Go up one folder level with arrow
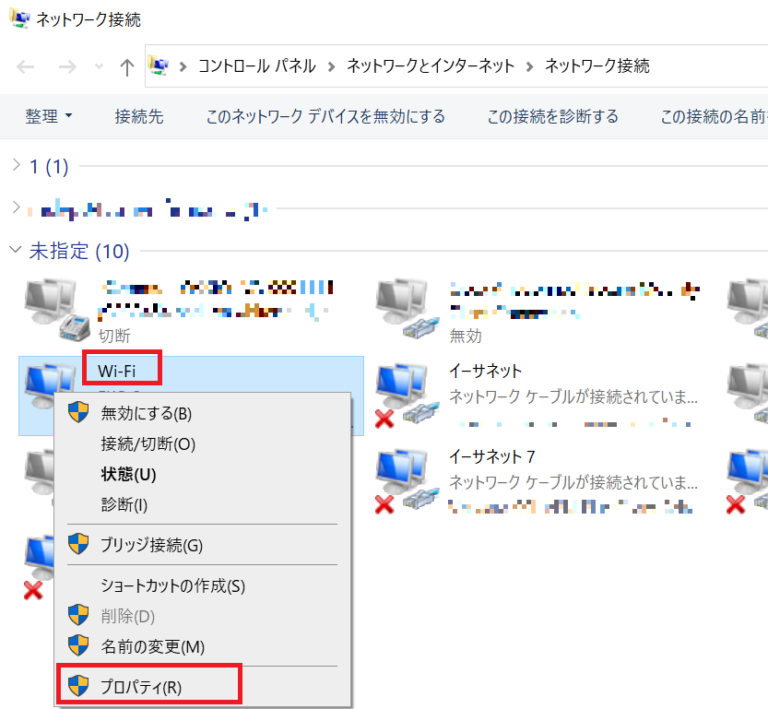 pos(127,67)
